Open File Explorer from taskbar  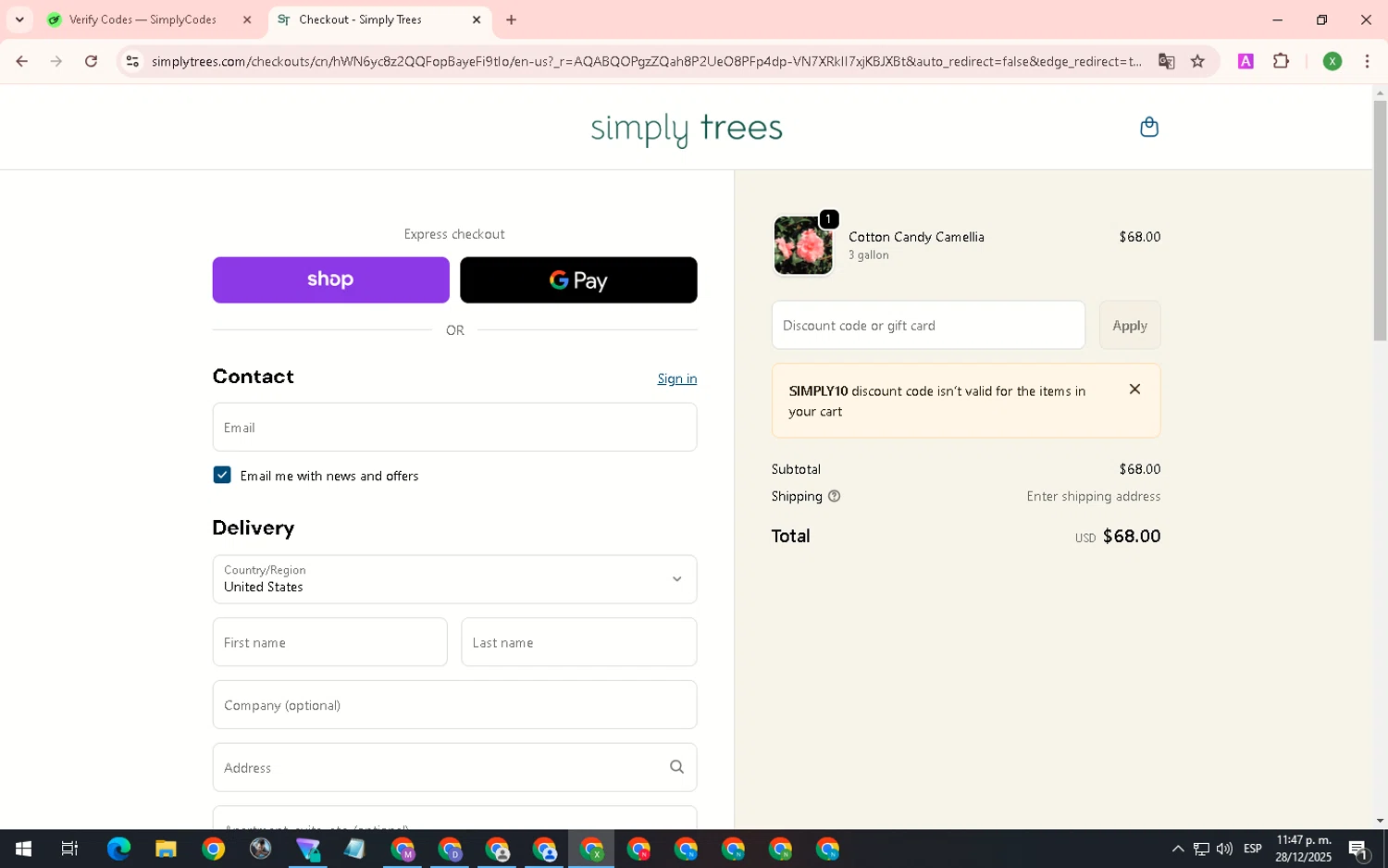[x=166, y=849]
